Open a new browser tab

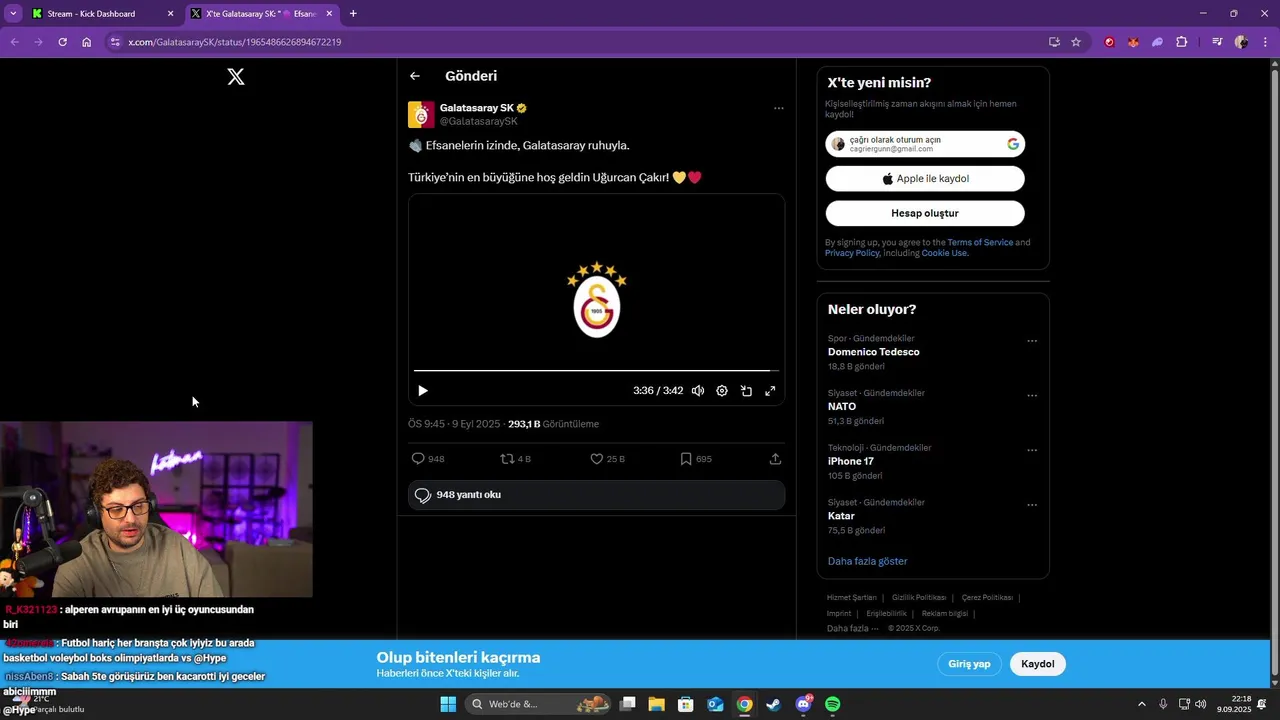(353, 14)
